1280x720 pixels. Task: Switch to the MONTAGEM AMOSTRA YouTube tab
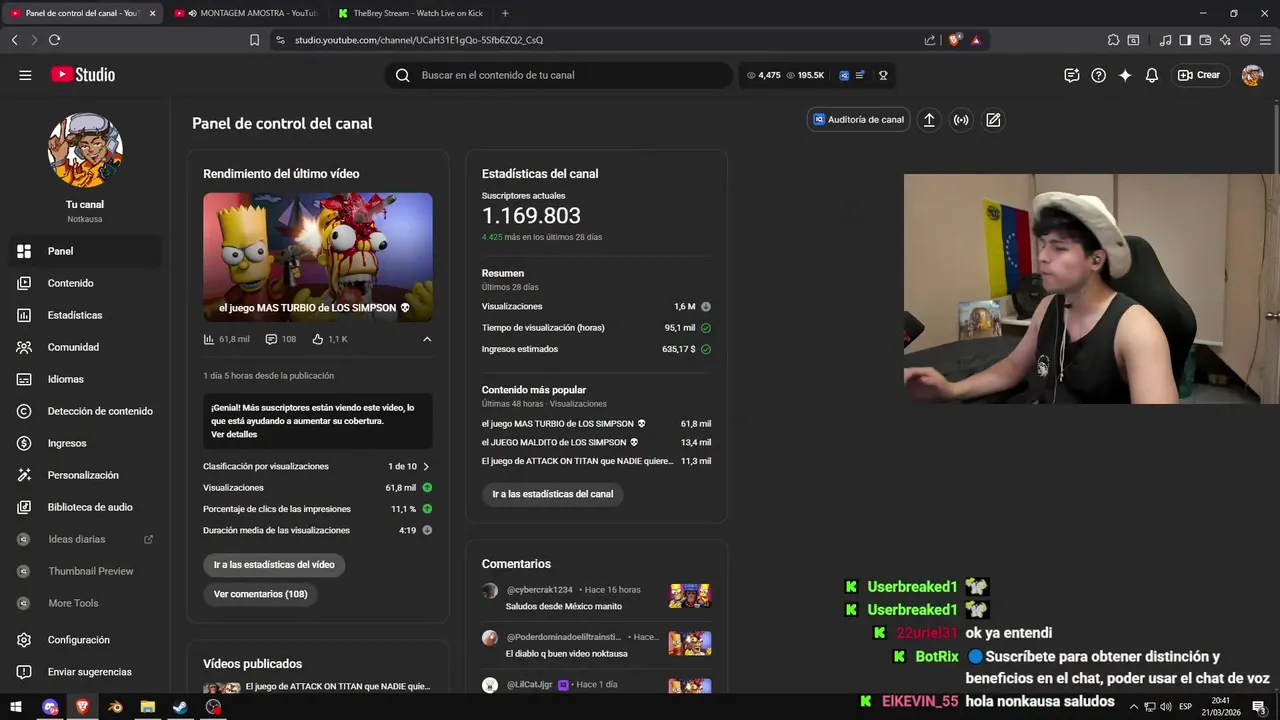(x=245, y=13)
